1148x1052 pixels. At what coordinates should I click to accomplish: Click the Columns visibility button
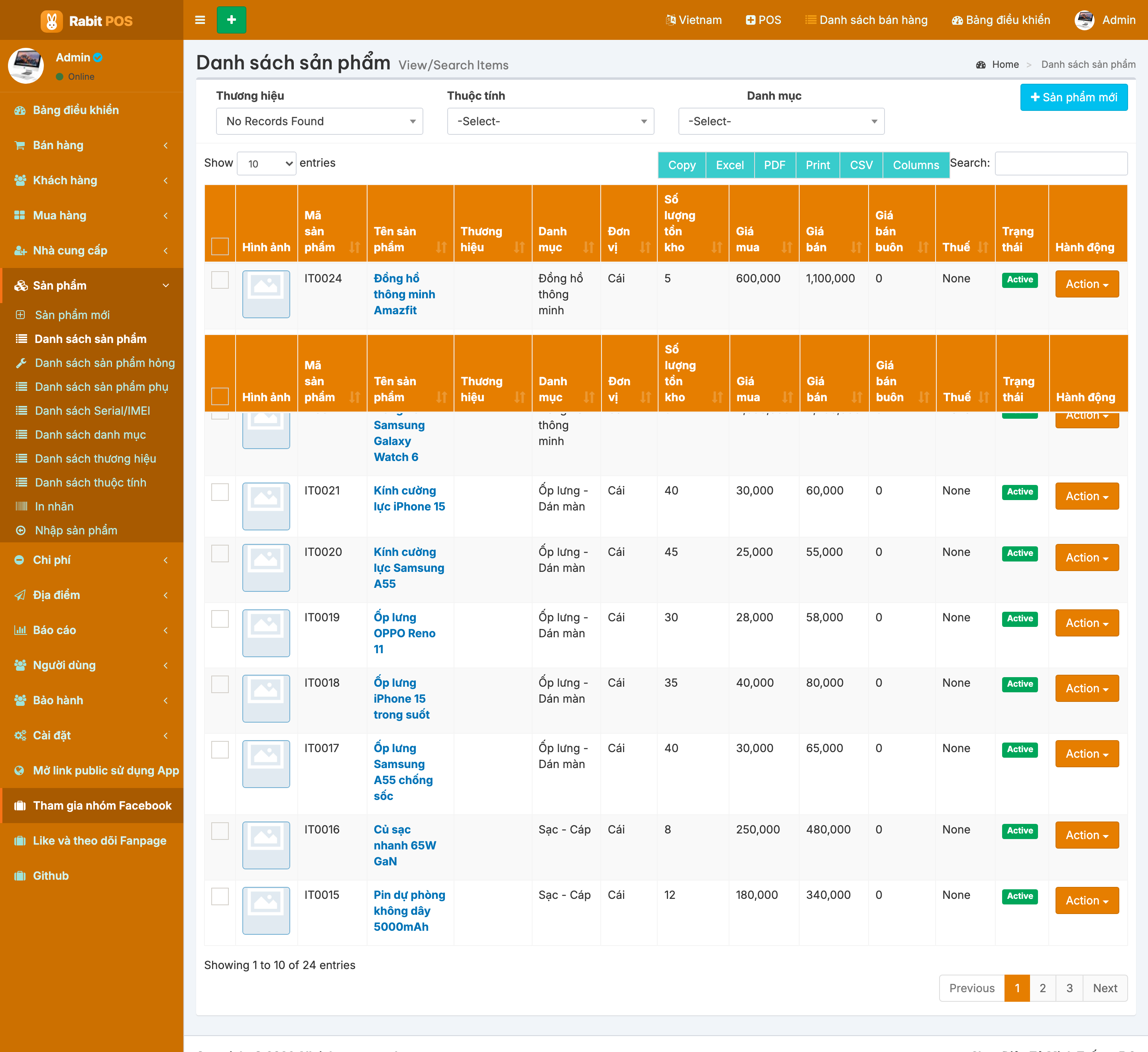pos(916,165)
